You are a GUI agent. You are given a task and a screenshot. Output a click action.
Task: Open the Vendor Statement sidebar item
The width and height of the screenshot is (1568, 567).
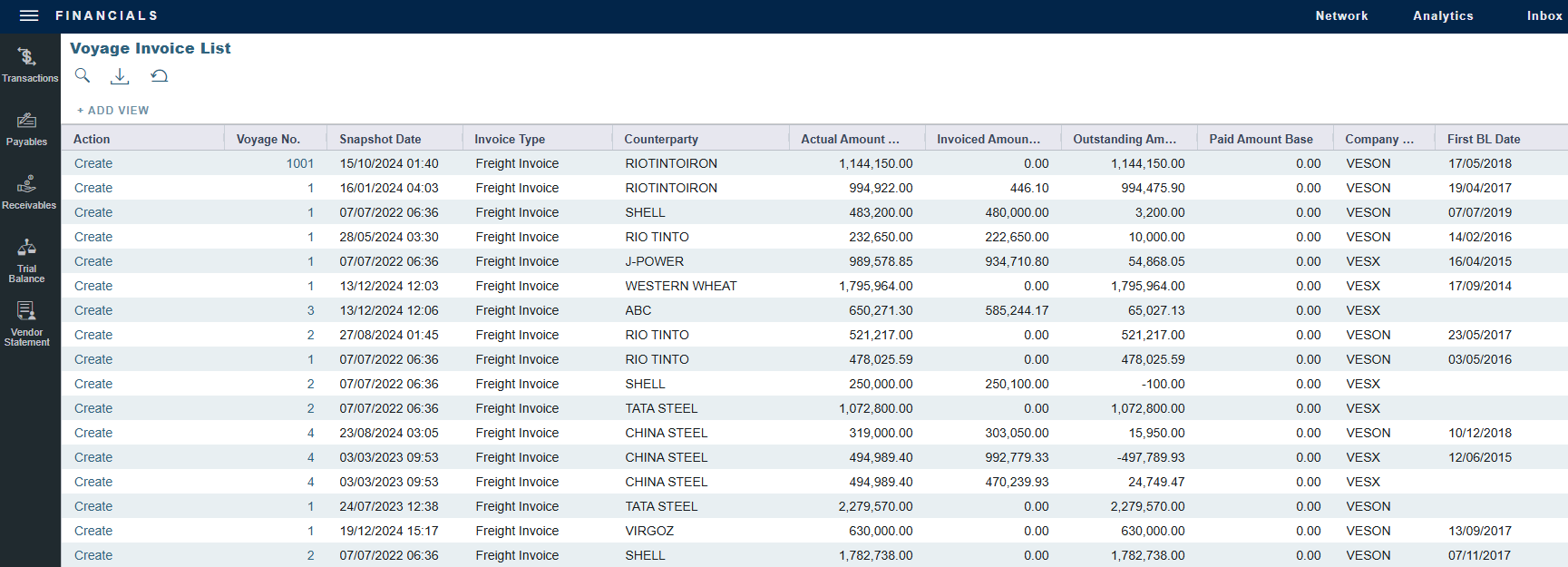click(27, 324)
